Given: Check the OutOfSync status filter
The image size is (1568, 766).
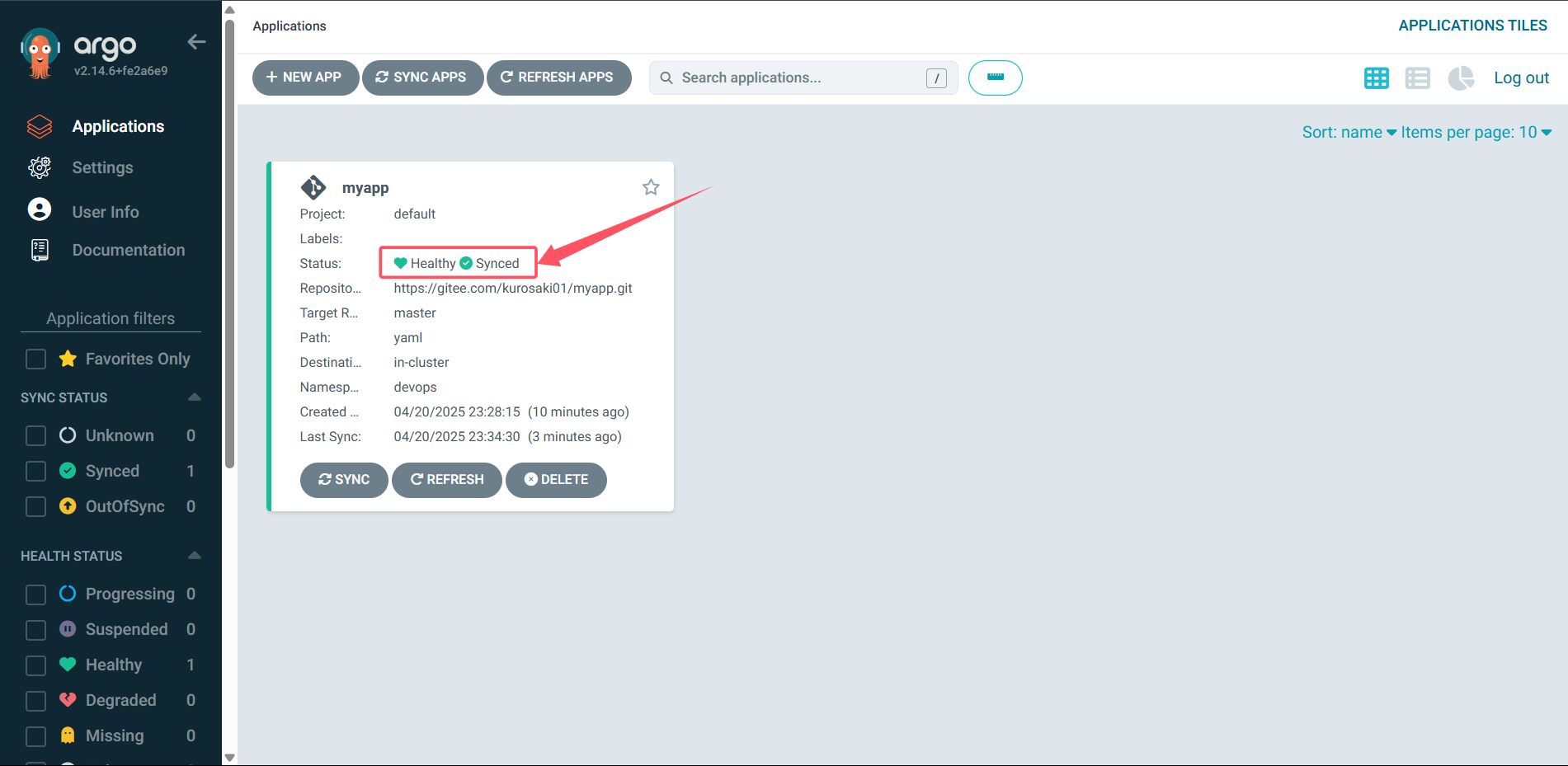Looking at the screenshot, I should pos(35,506).
